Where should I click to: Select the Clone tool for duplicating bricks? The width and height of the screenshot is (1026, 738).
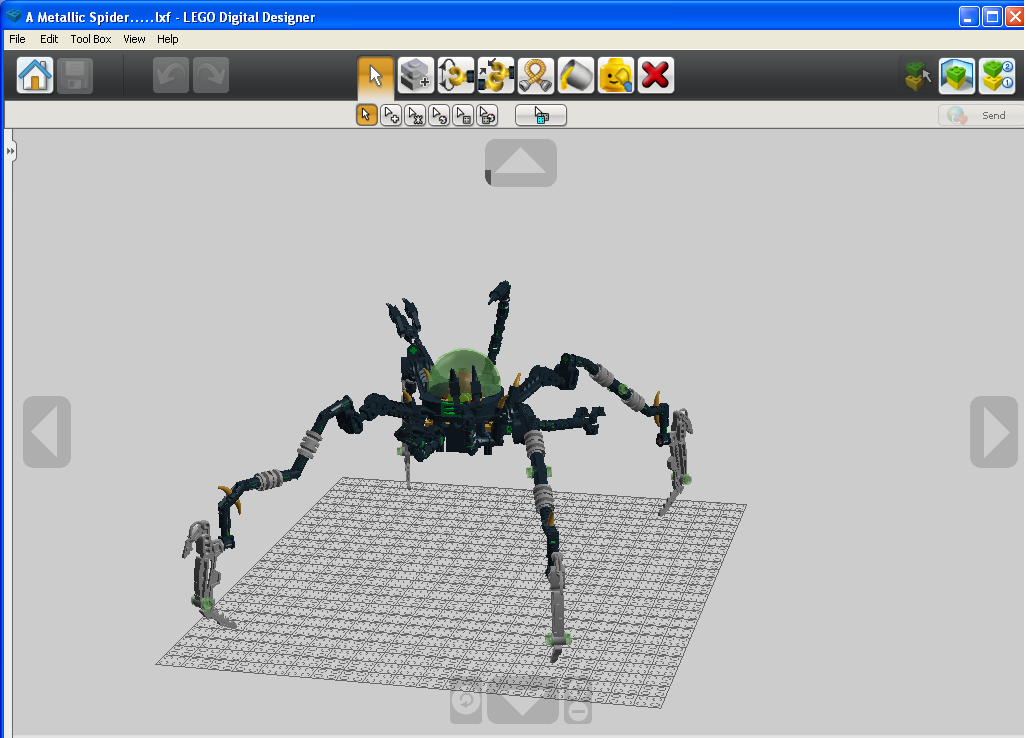(x=415, y=74)
